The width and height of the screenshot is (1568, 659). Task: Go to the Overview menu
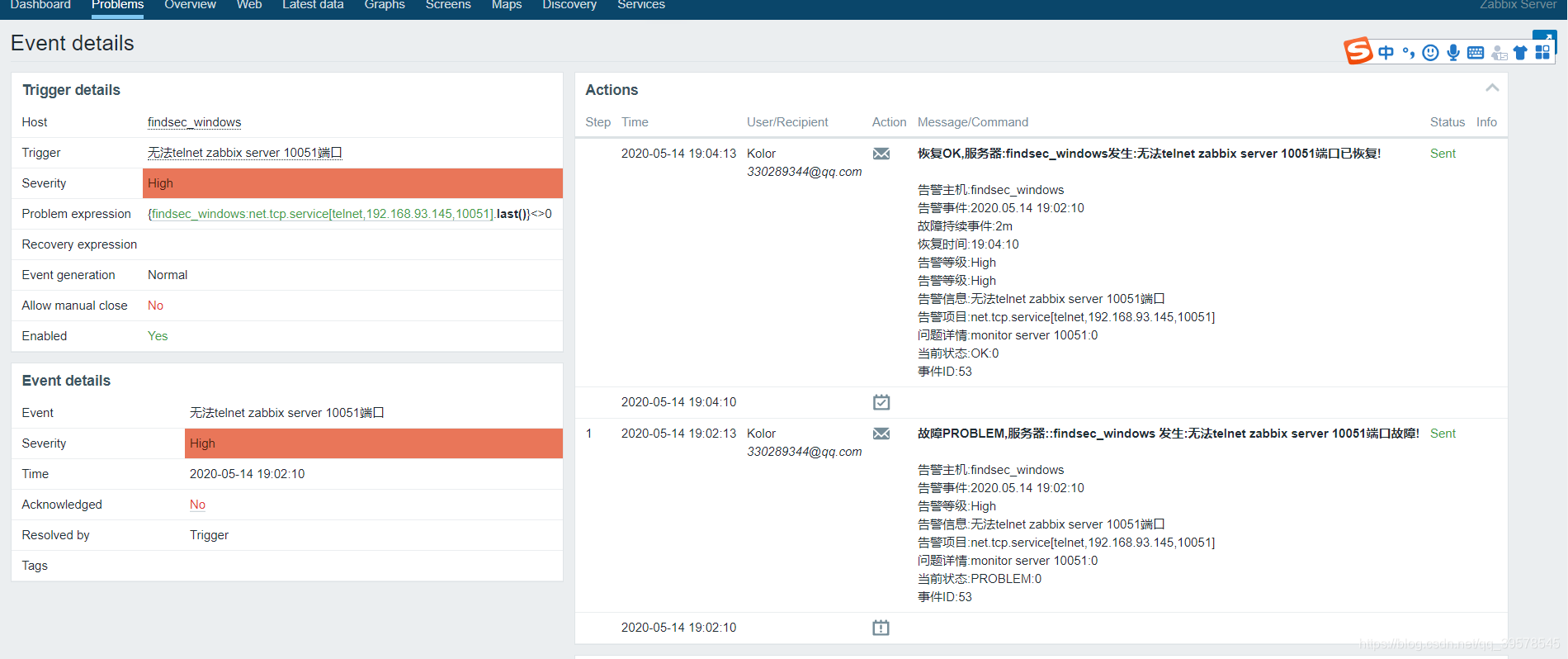(x=190, y=5)
